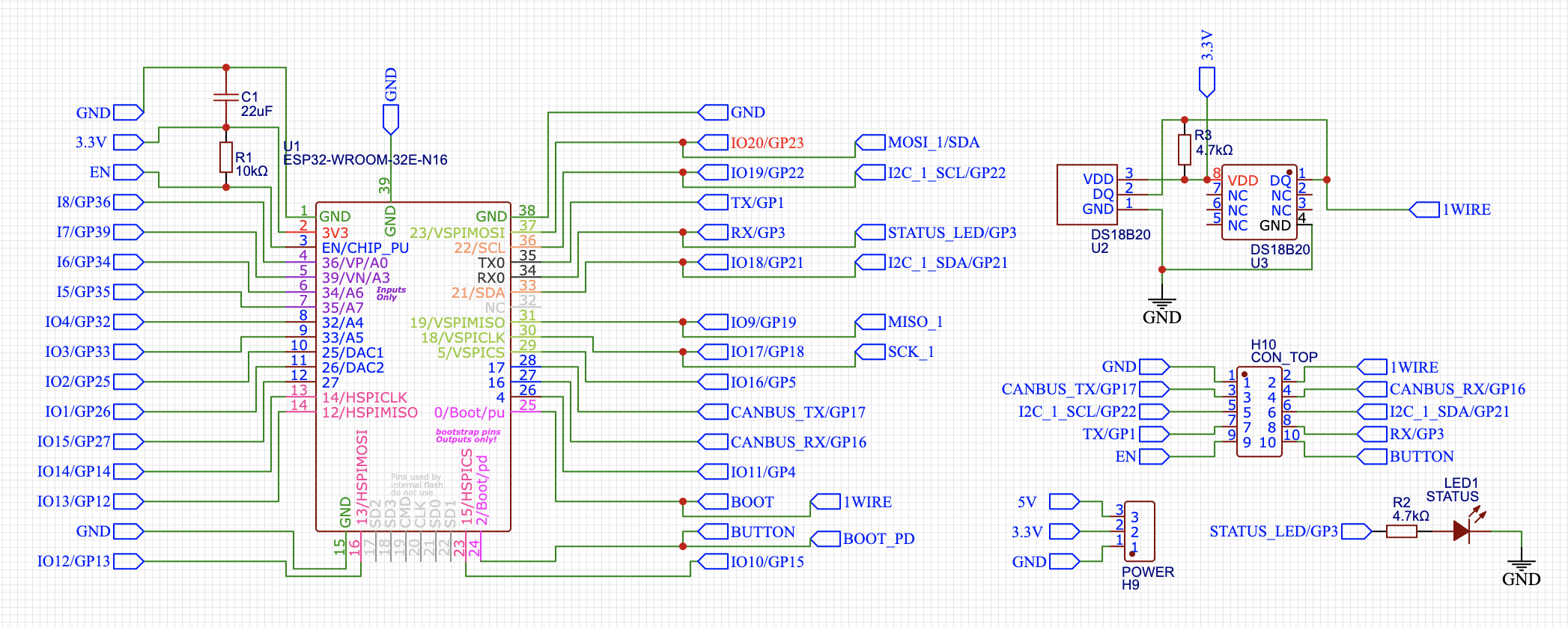Select the H10 CON_TOP connector symbol
Viewport: 1568px width, 627px height.
1259,412
